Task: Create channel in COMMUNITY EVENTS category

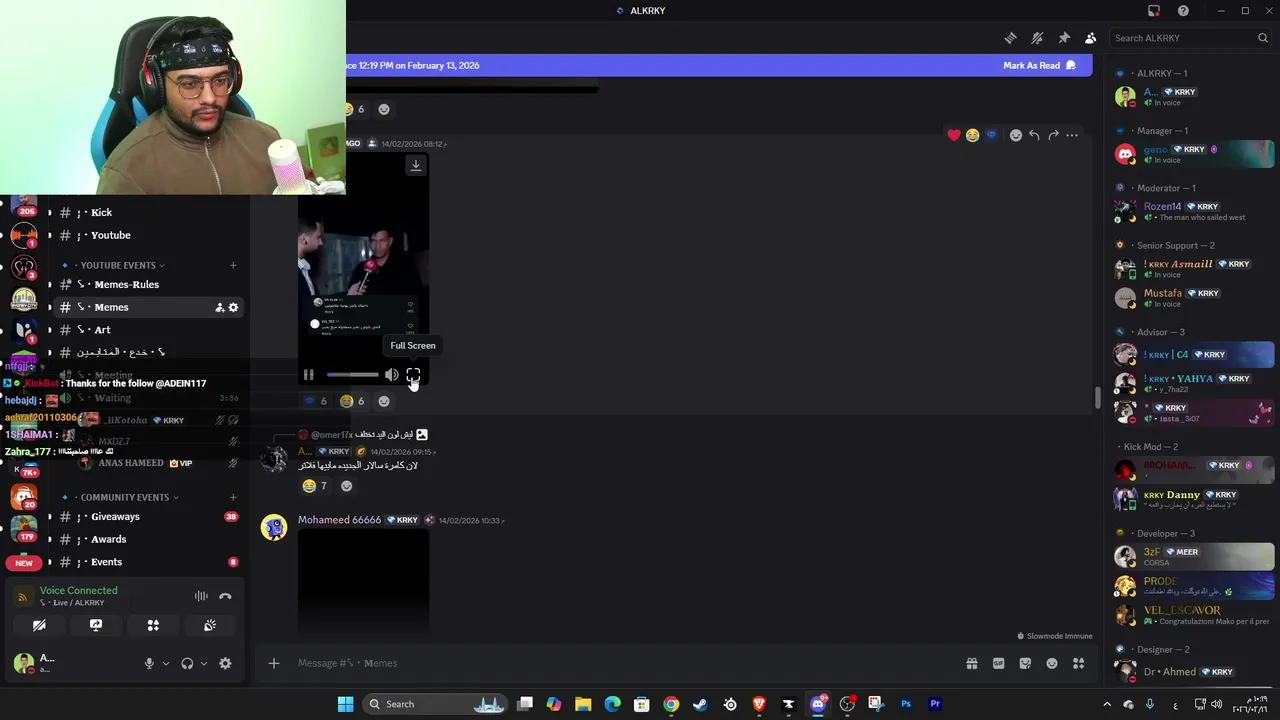Action: (x=233, y=497)
